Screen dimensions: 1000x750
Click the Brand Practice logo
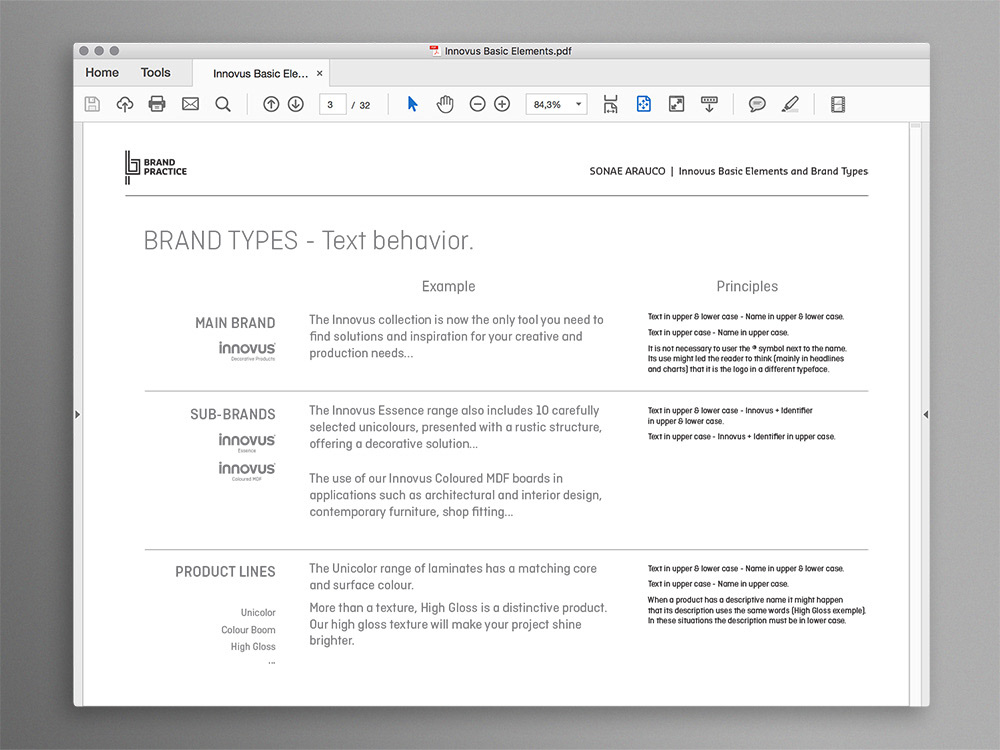[x=156, y=167]
